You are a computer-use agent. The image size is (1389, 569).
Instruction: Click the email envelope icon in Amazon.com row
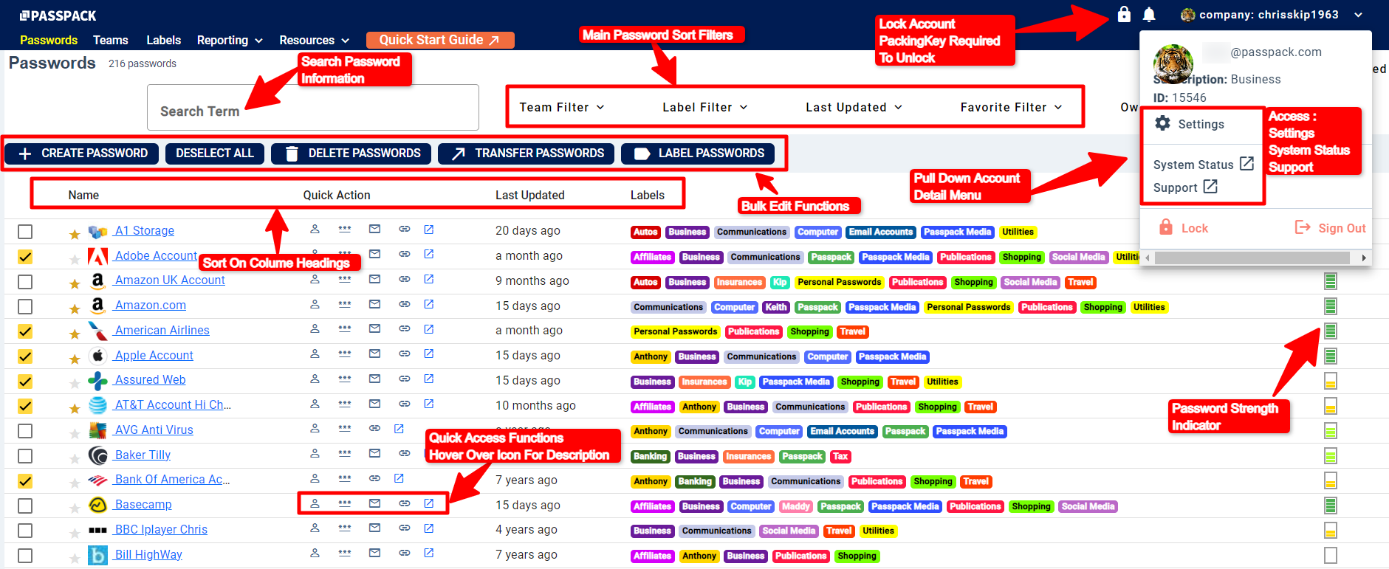[375, 306]
